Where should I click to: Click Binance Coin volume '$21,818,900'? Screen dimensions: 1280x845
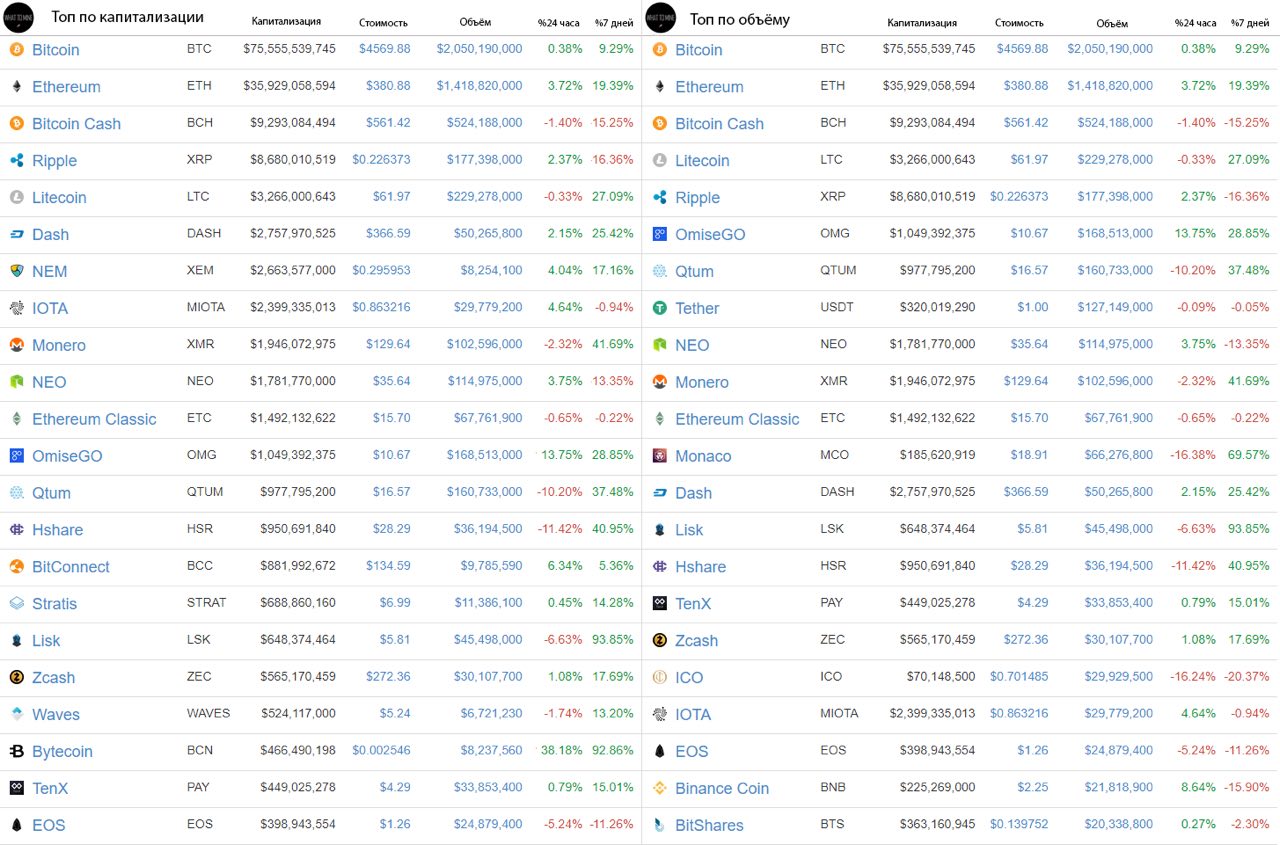tap(1118, 787)
